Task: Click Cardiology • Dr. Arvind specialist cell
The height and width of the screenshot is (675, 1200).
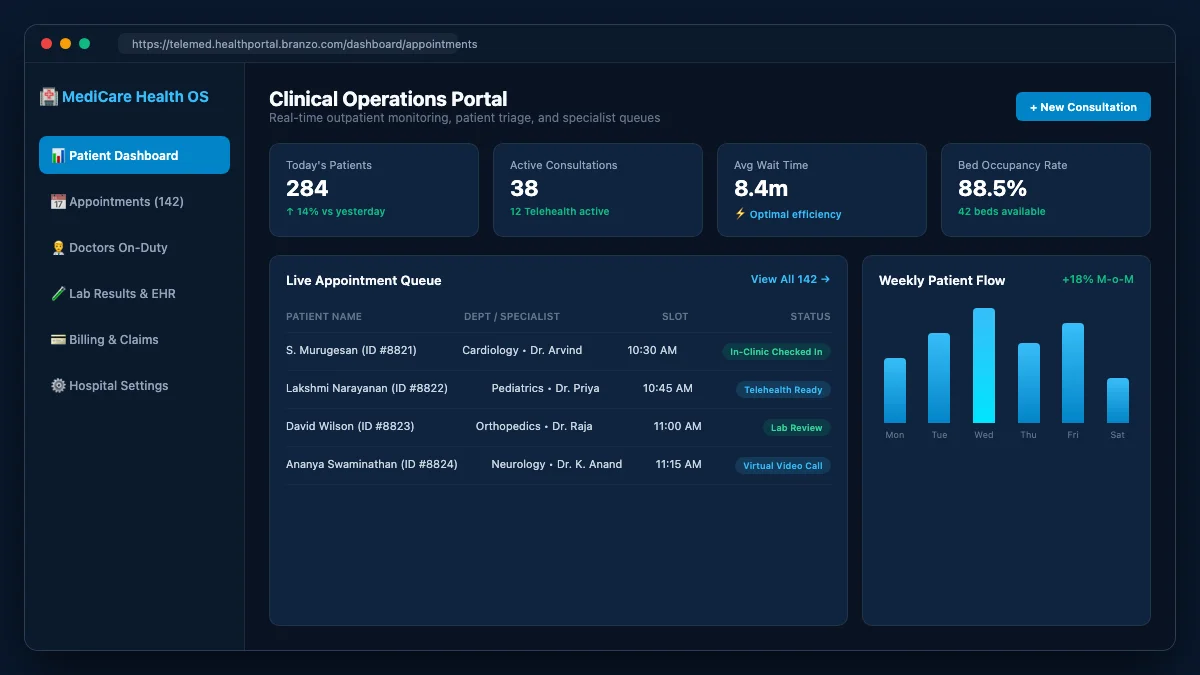Action: 522,351
